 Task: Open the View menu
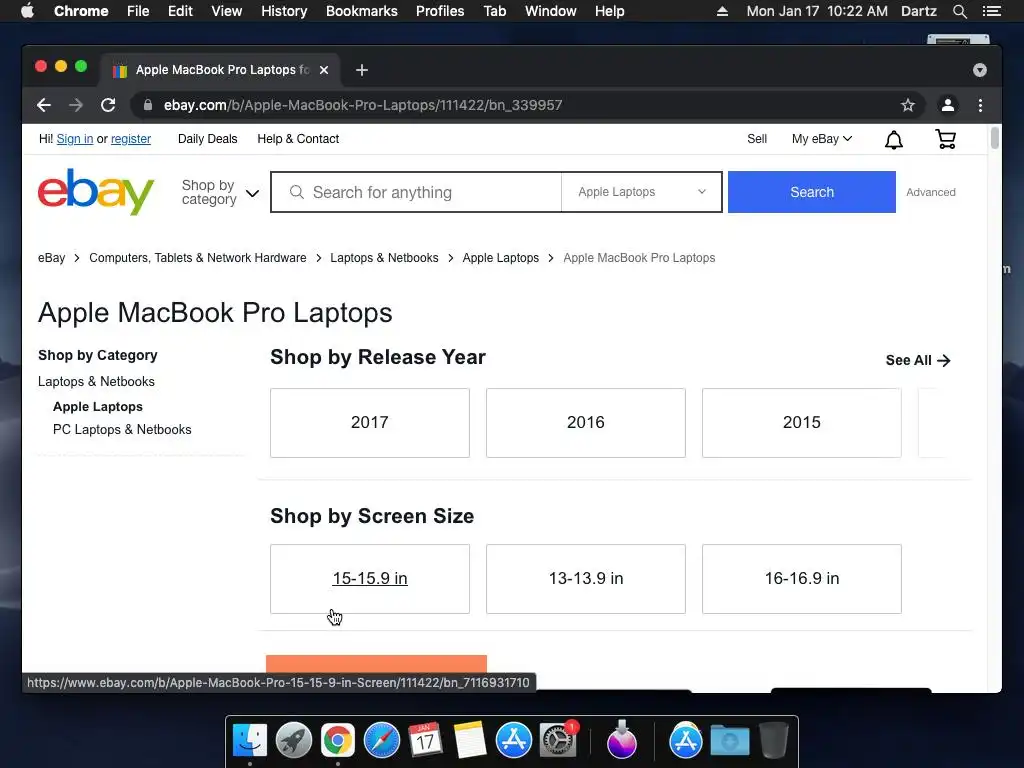(227, 11)
